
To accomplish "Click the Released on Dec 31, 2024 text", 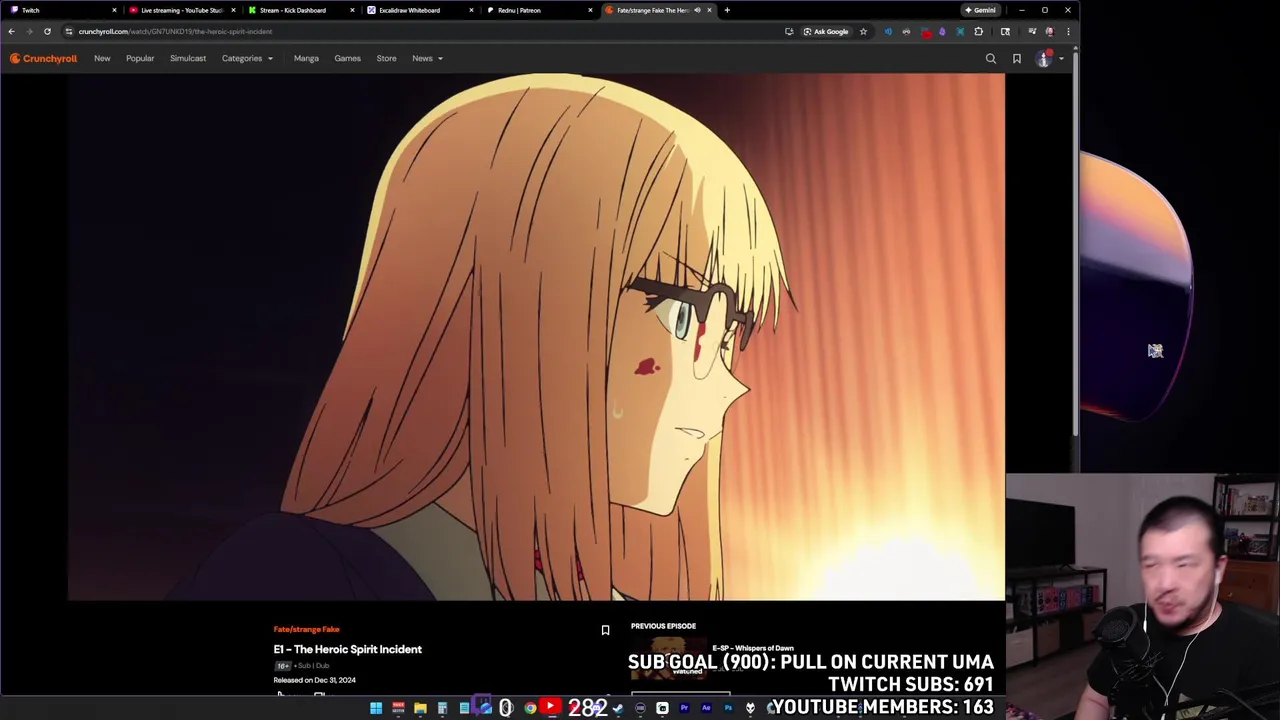I will click(x=314, y=680).
